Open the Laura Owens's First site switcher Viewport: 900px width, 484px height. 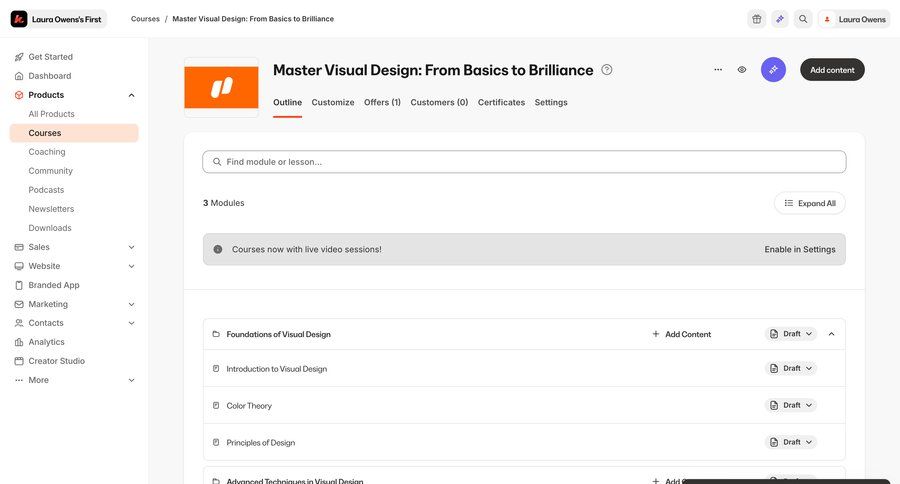59,19
